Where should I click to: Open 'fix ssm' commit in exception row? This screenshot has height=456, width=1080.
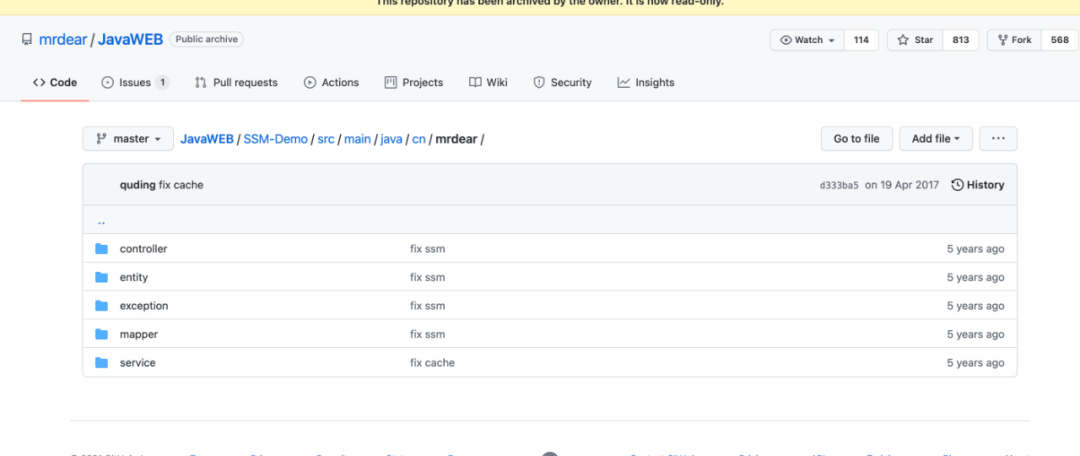point(428,305)
